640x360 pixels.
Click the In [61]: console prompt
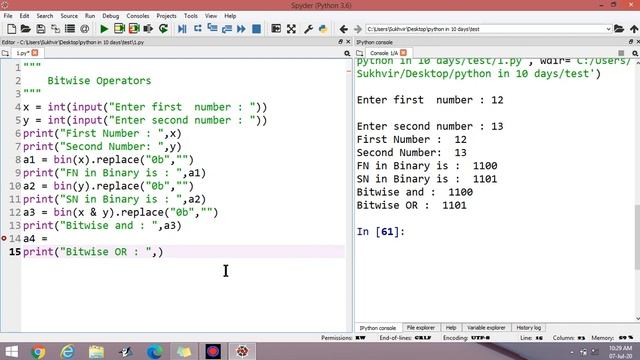[x=380, y=231]
